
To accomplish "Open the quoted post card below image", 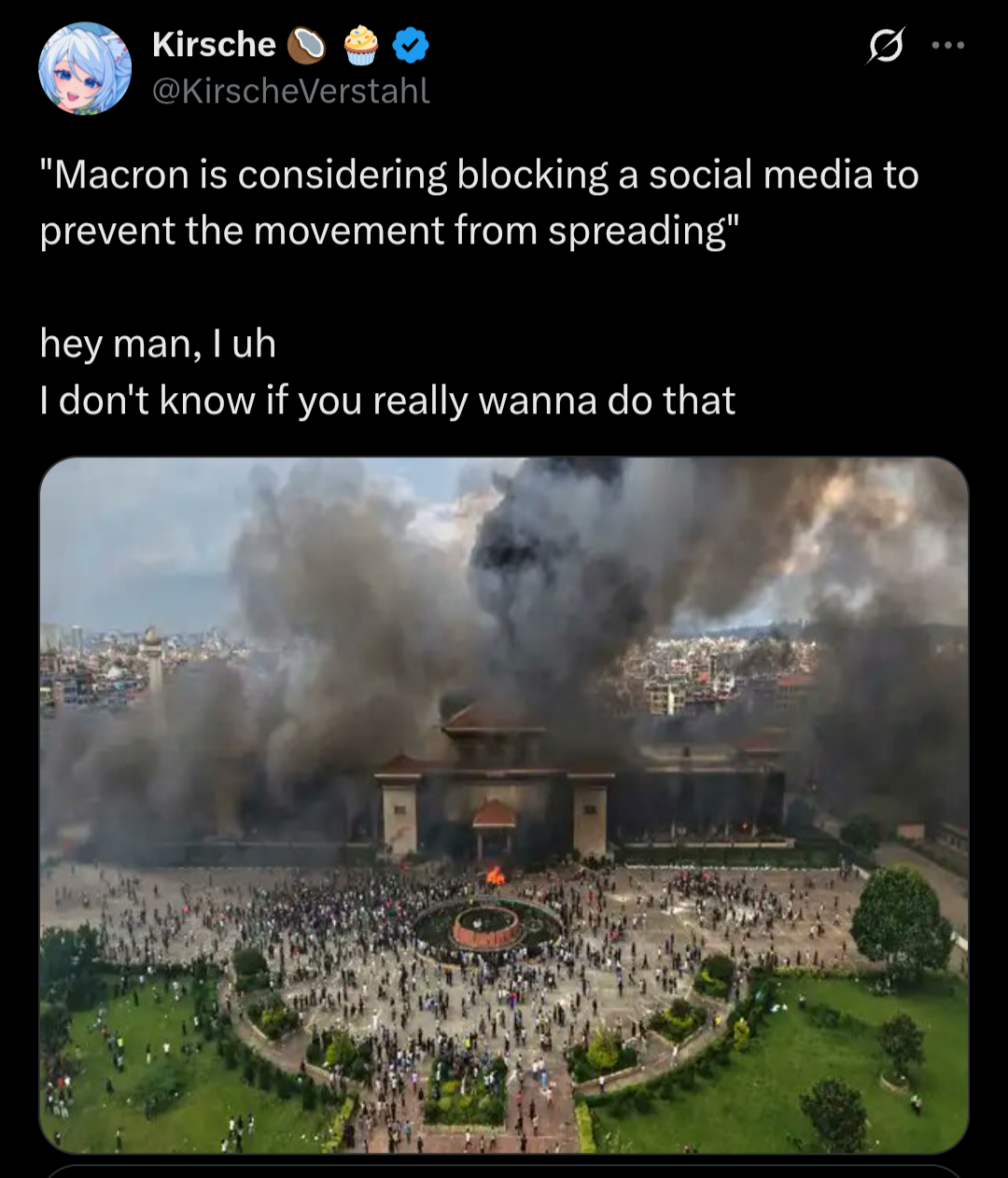I will (504, 1171).
